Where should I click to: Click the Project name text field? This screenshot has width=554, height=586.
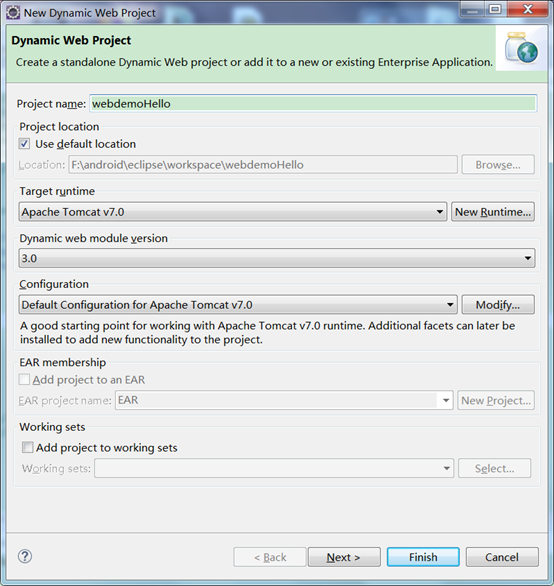[313, 104]
